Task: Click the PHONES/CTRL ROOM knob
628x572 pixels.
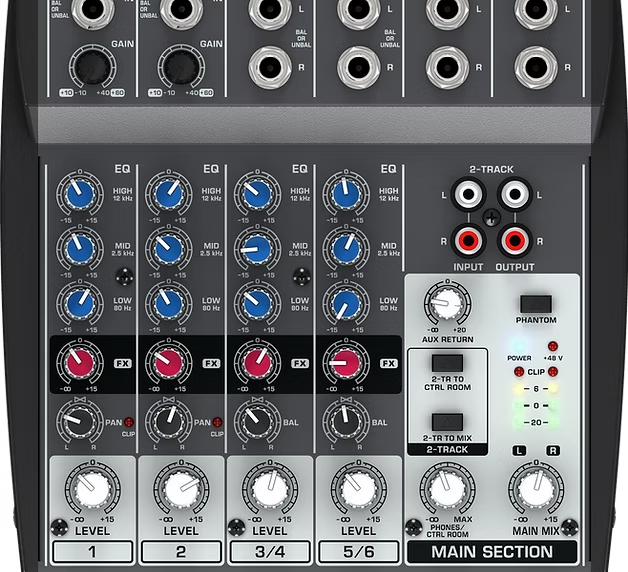Action: [x=447, y=489]
